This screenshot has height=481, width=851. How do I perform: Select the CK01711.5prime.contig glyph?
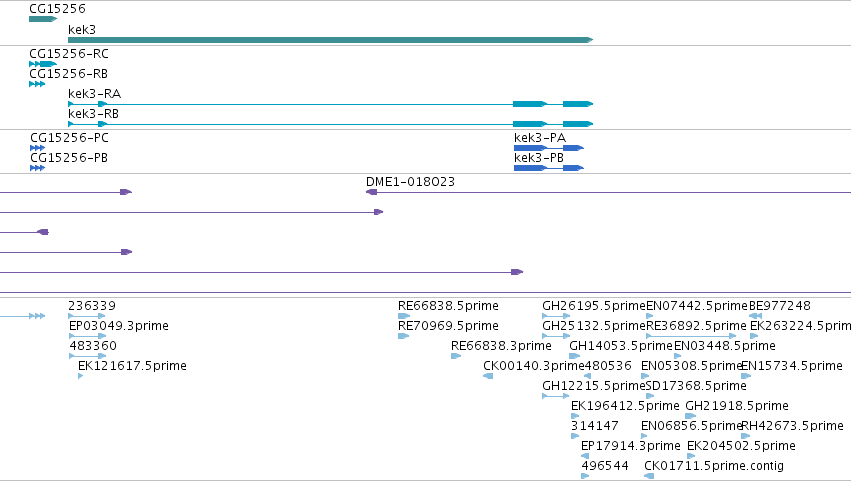coord(649,477)
